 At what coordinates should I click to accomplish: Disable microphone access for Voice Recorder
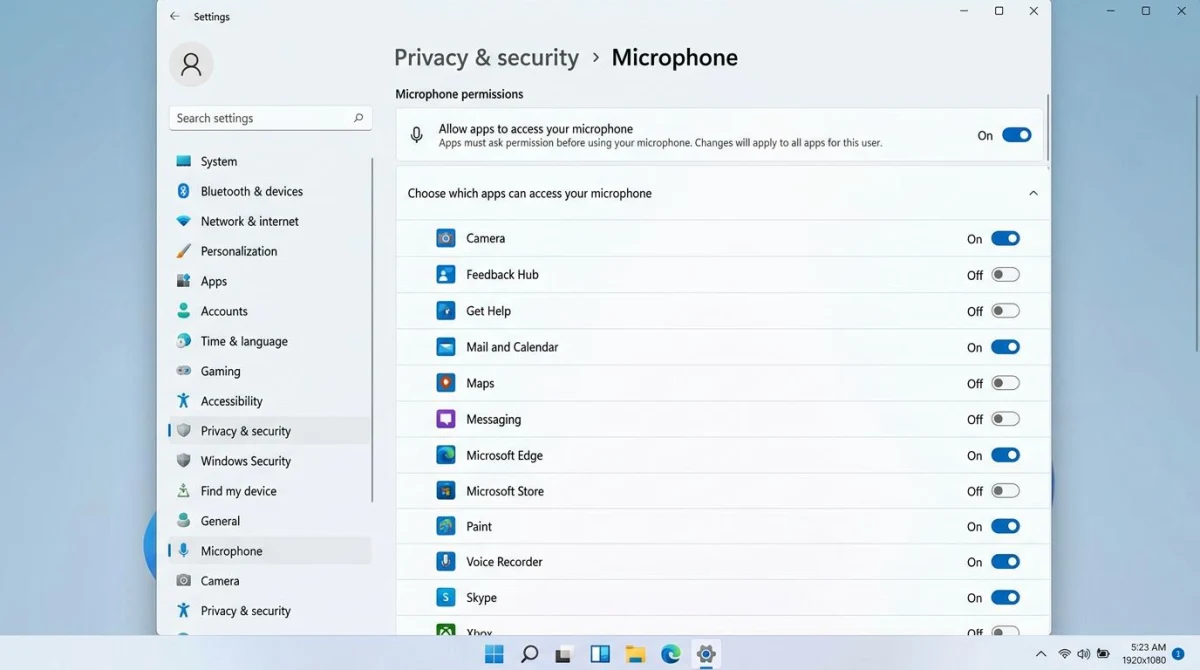(x=1005, y=562)
